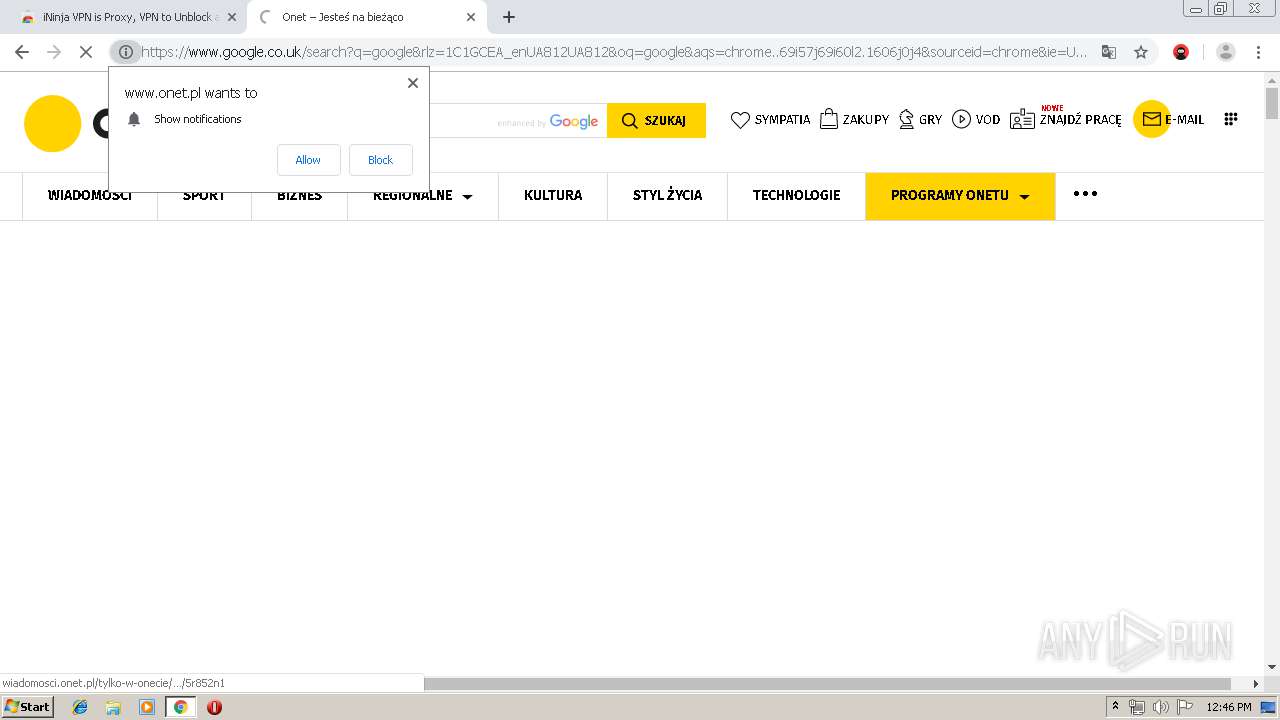Show hidden system tray icons
This screenshot has height=720, width=1280.
pyautogui.click(x=1116, y=707)
